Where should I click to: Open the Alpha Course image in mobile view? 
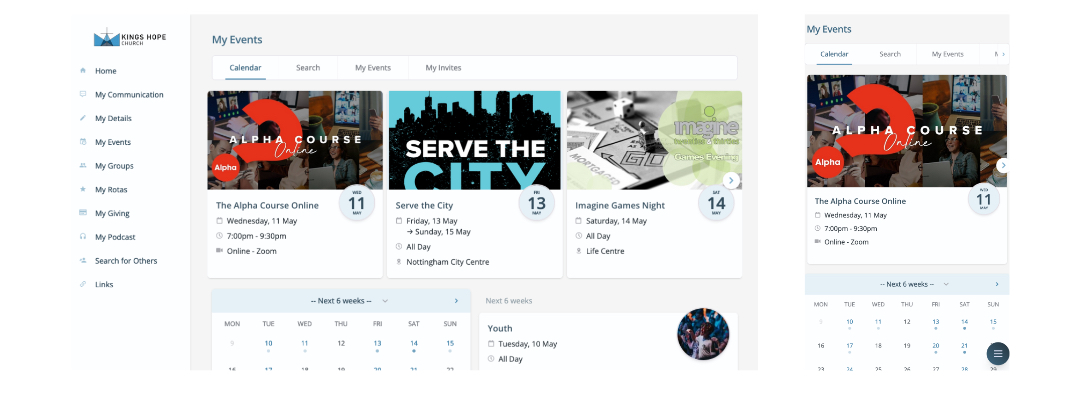tap(906, 131)
